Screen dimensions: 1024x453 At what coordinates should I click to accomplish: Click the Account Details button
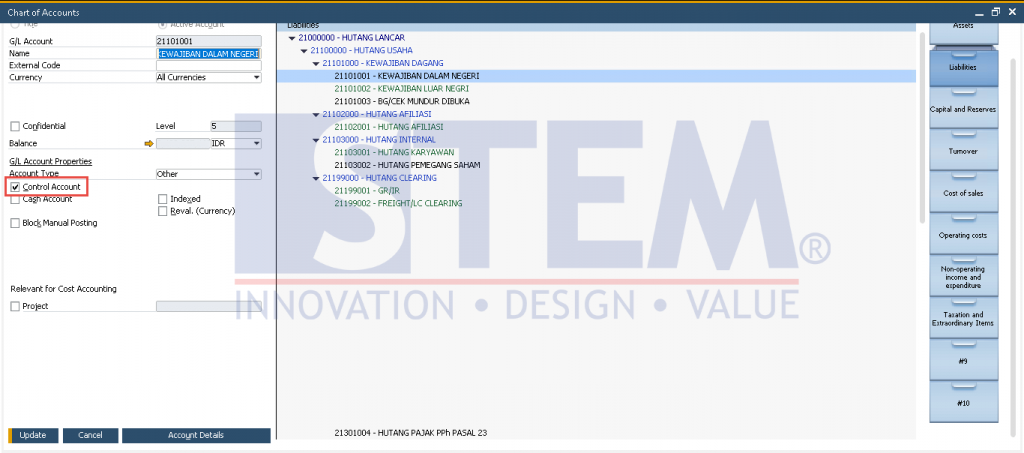point(196,435)
